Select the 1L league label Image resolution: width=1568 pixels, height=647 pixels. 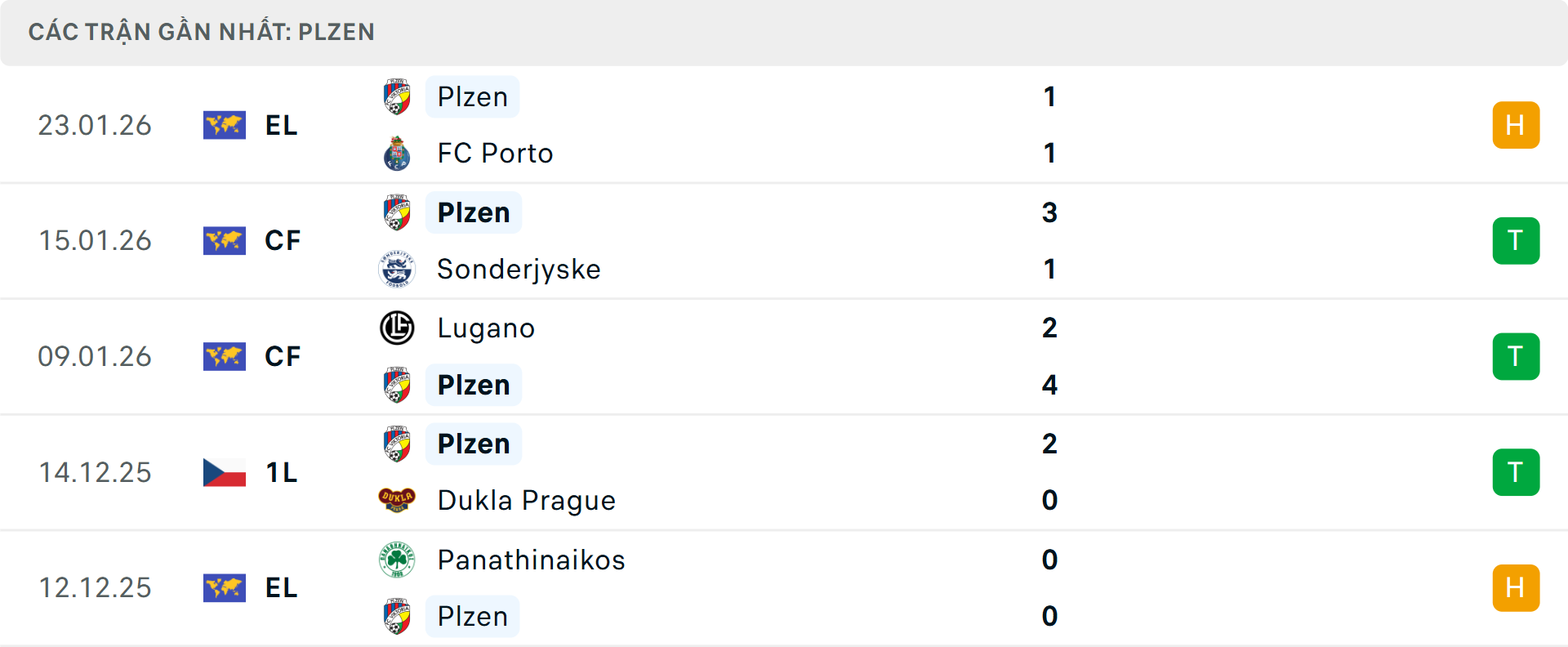[x=281, y=472]
